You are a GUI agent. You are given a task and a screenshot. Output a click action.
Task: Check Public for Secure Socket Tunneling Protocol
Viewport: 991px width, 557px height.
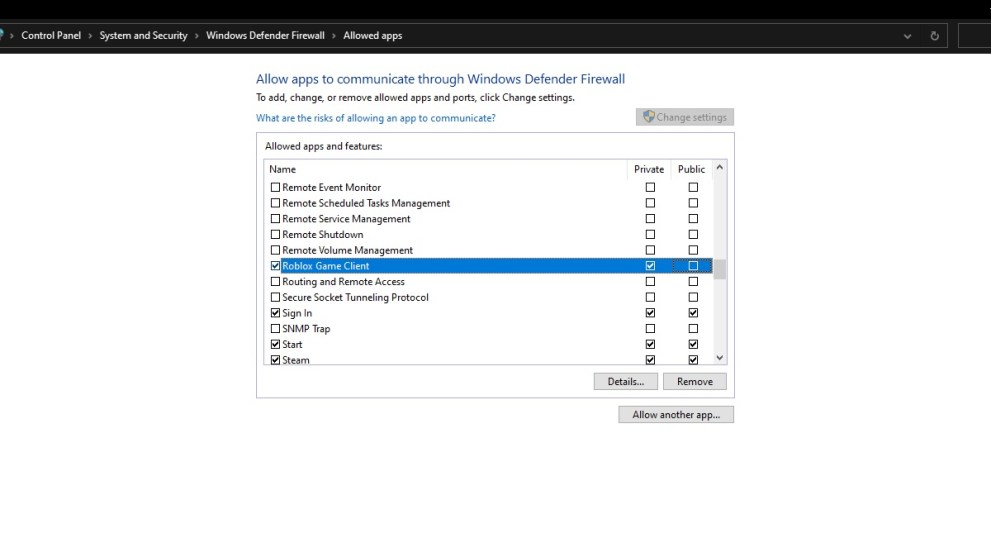pyautogui.click(x=693, y=297)
